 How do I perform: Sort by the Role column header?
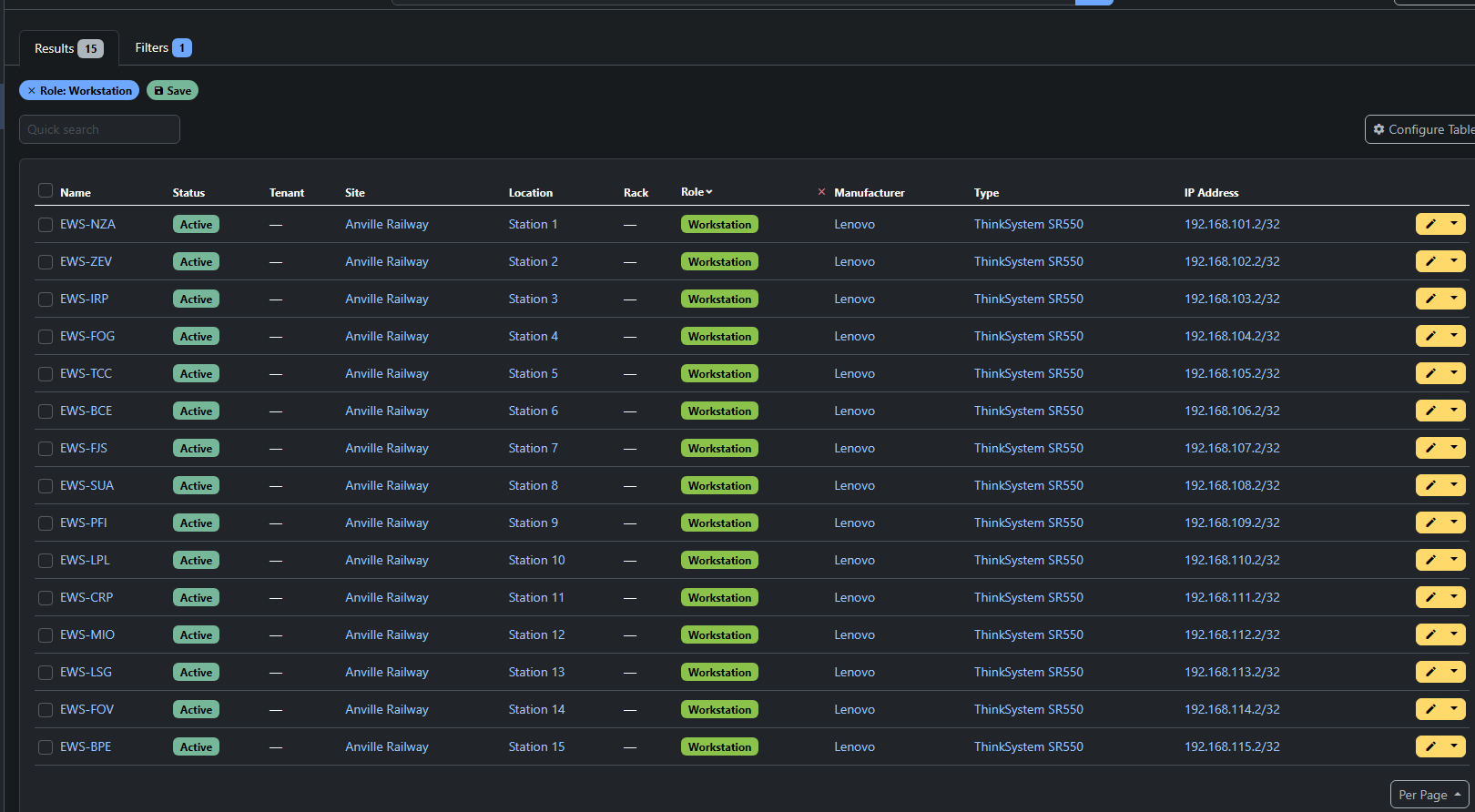pyautogui.click(x=697, y=192)
